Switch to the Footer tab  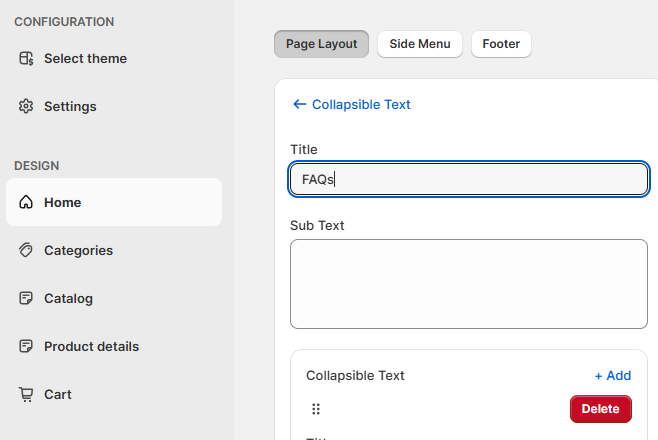(501, 44)
